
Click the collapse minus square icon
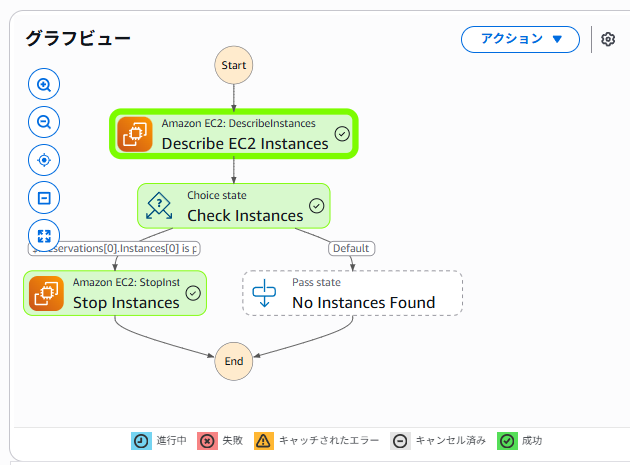pyautogui.click(x=44, y=198)
